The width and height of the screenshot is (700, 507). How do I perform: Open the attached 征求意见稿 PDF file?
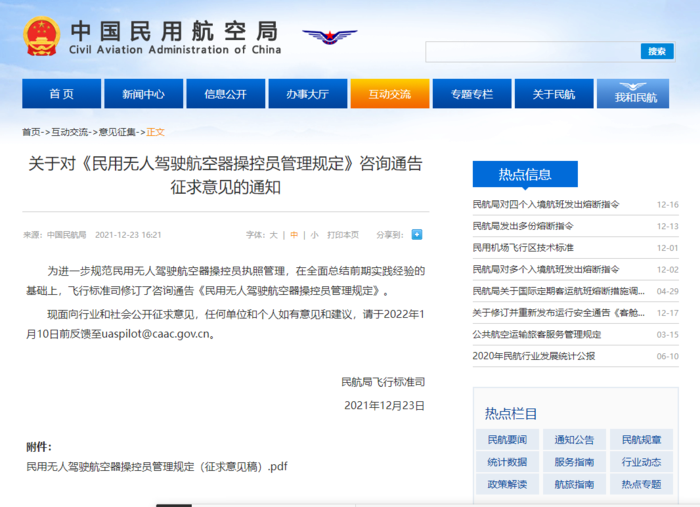[x=157, y=466]
